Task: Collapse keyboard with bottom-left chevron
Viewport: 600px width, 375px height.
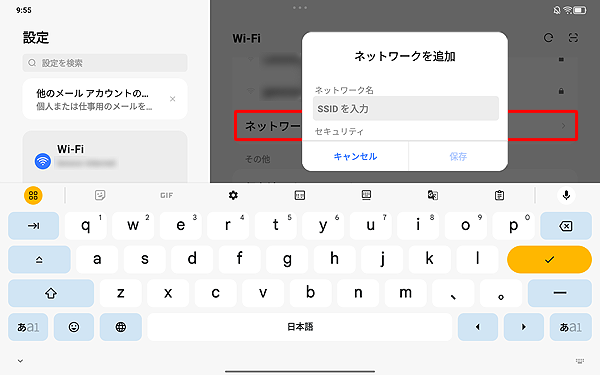Action: (20, 360)
